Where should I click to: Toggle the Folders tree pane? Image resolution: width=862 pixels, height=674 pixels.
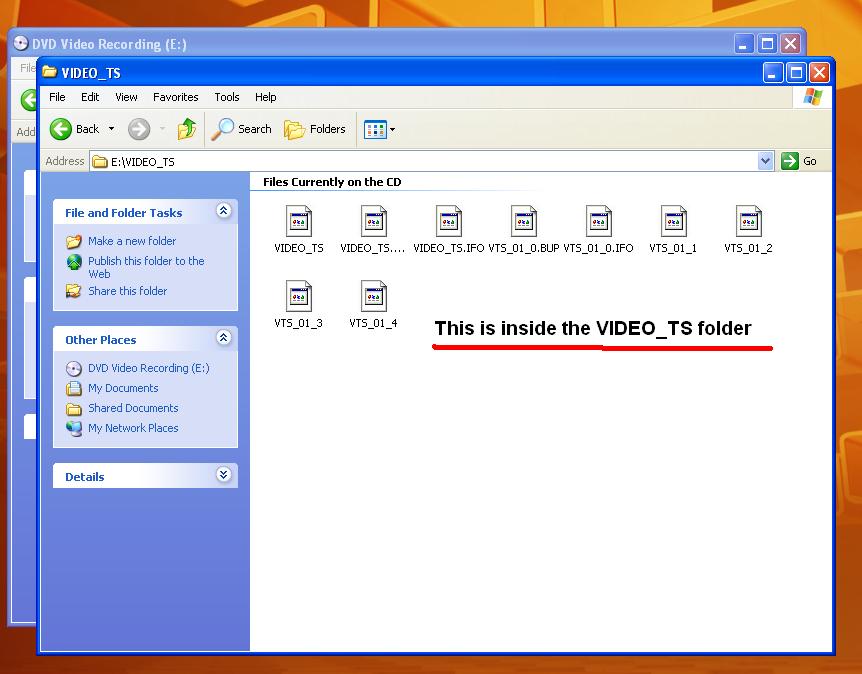[x=315, y=129]
